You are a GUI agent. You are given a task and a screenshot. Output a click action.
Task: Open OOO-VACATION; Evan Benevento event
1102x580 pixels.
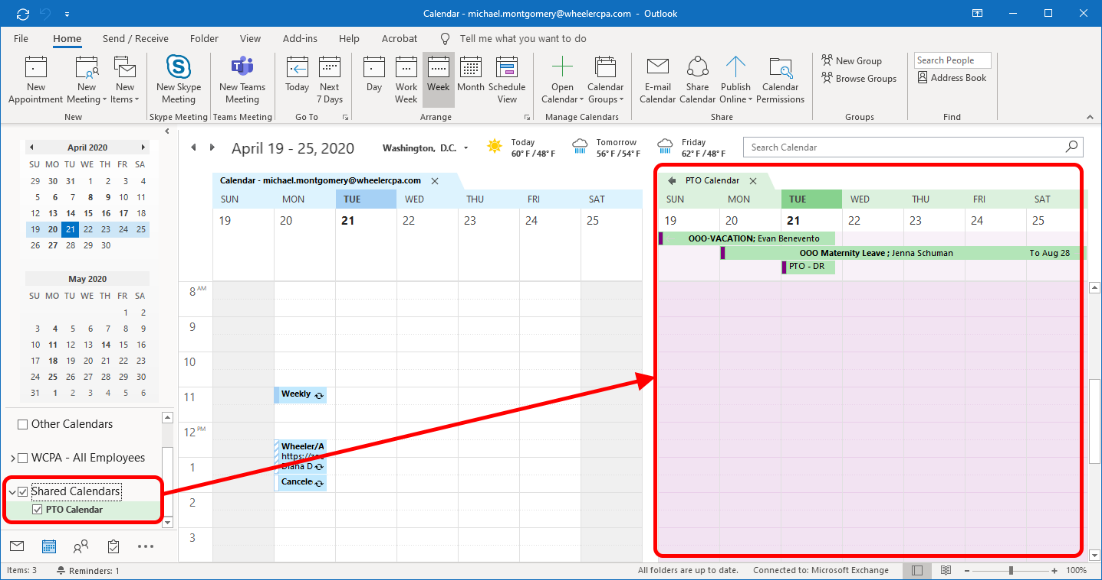(747, 238)
